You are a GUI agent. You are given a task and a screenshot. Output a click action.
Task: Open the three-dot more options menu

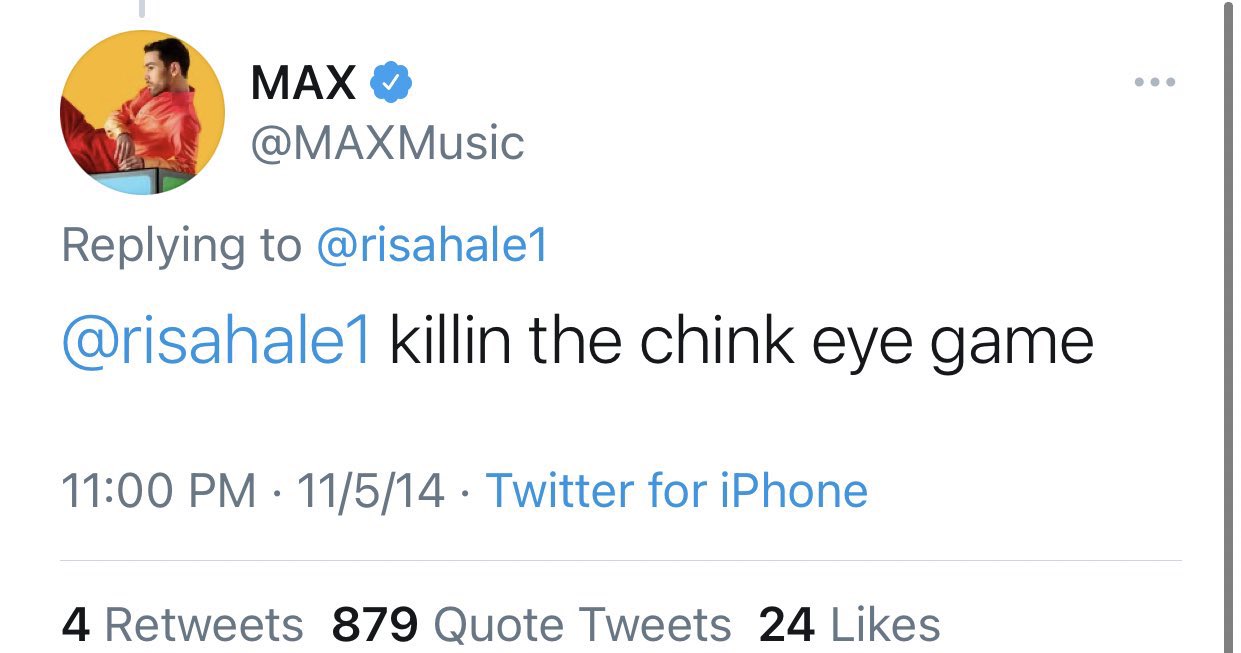(x=1155, y=82)
